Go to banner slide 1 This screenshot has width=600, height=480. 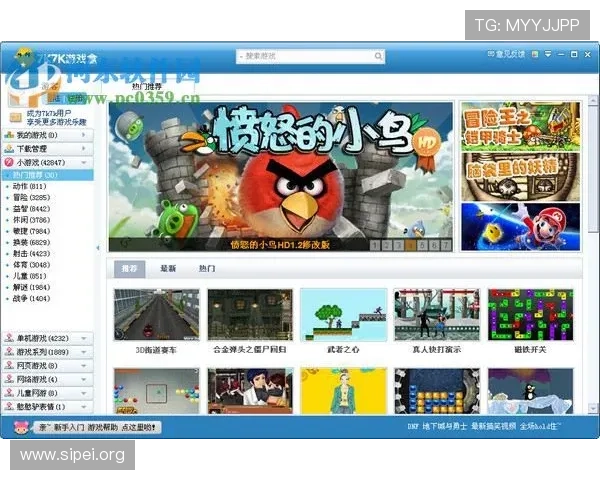[375, 245]
